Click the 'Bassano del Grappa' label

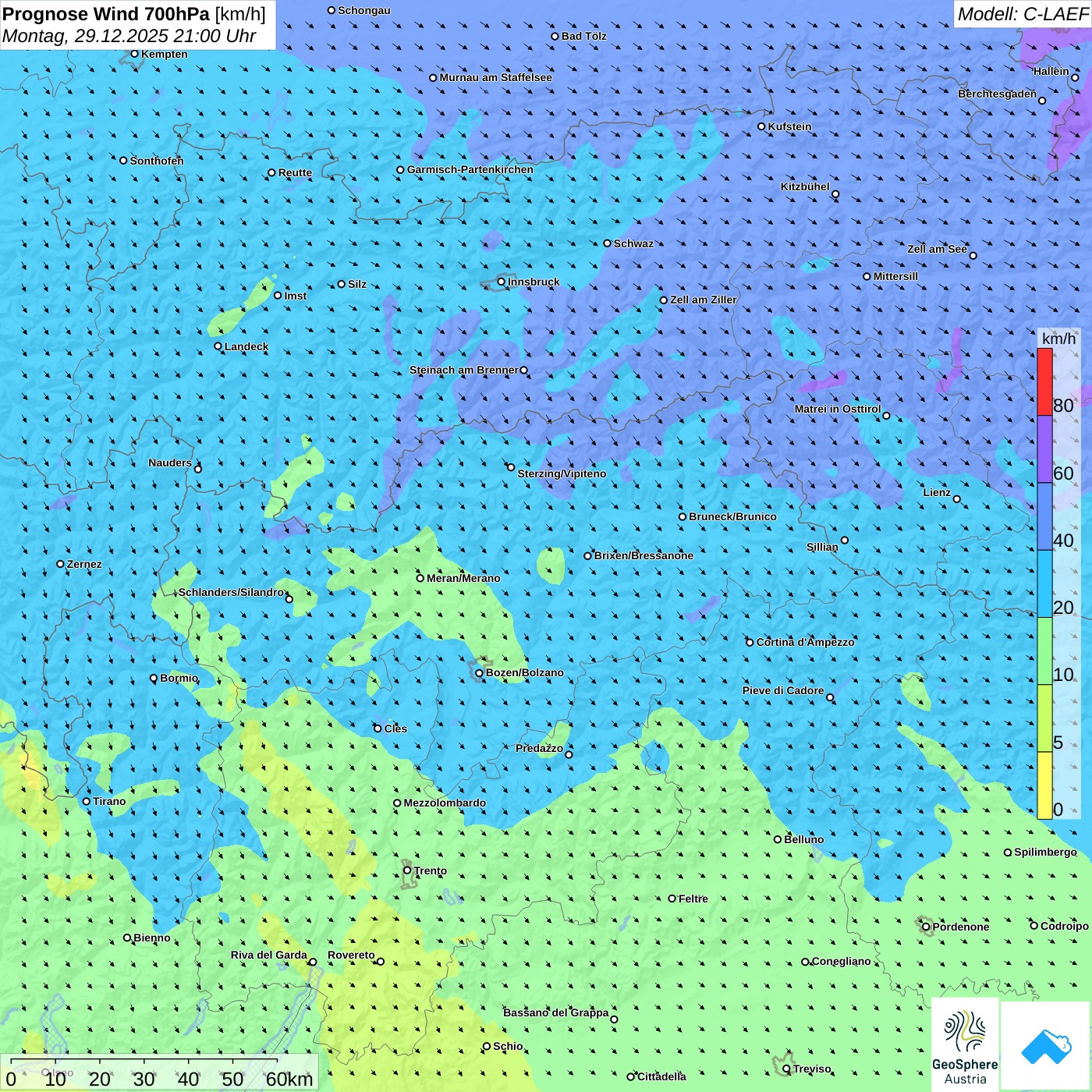pyautogui.click(x=556, y=1012)
